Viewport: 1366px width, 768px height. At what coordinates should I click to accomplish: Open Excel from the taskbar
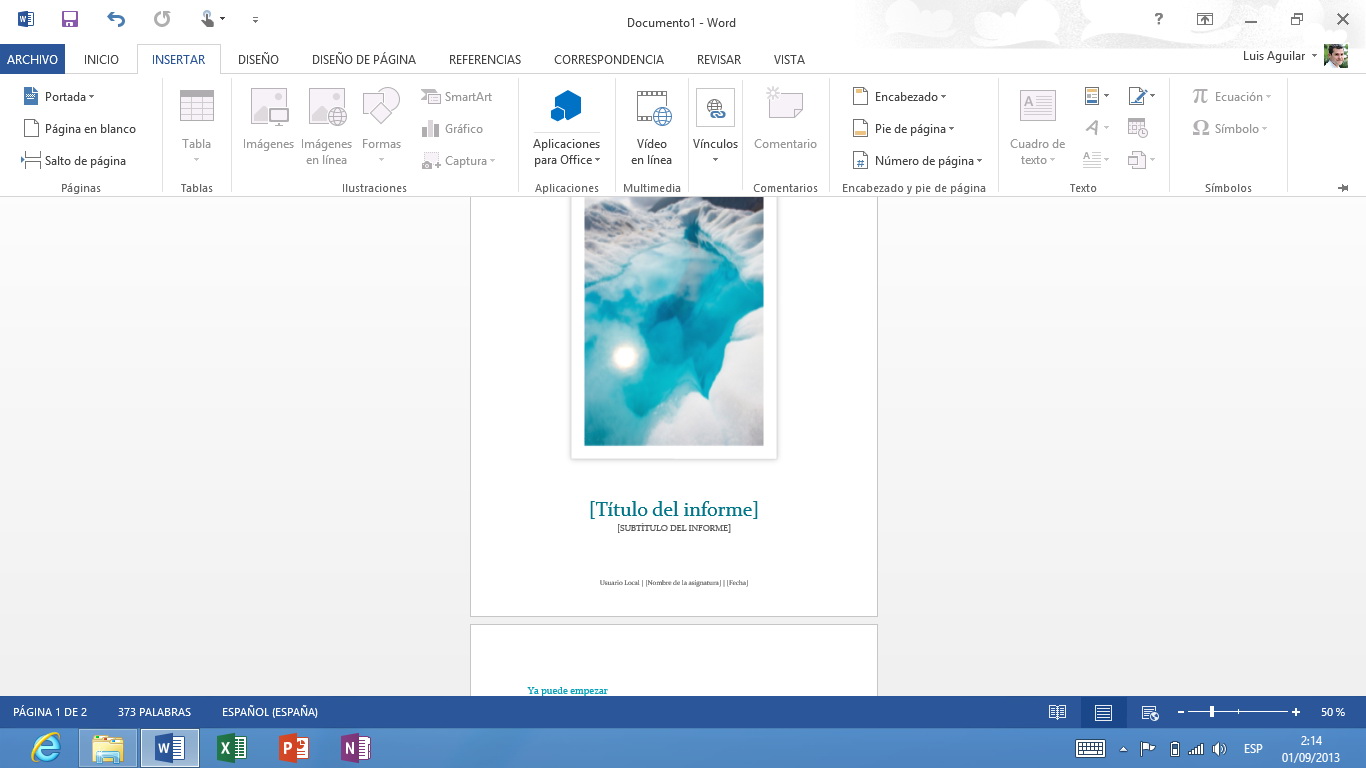[232, 747]
